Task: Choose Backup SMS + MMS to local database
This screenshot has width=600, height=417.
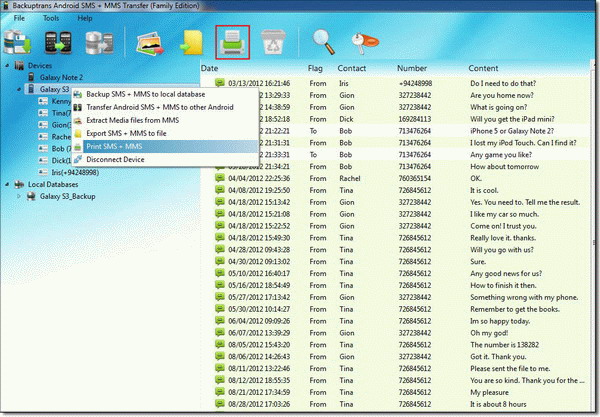Action: coord(165,94)
